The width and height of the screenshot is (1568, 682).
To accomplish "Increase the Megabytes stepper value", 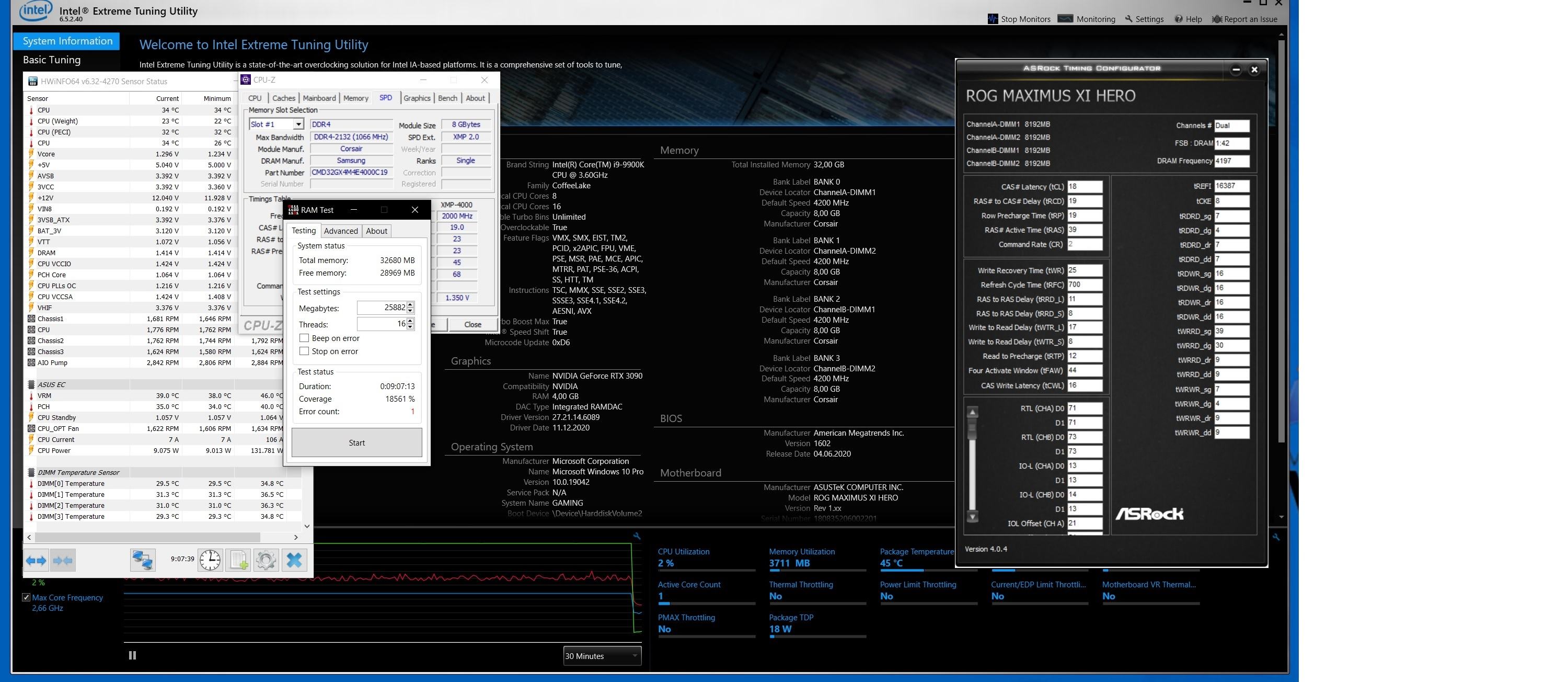I will [410, 305].
